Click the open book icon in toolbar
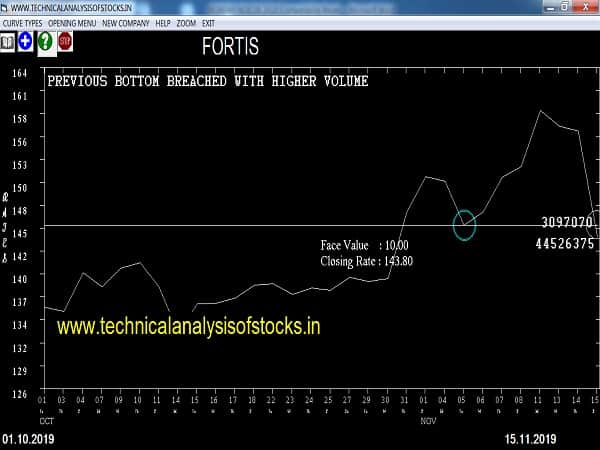This screenshot has height=450, width=600. tap(8, 42)
